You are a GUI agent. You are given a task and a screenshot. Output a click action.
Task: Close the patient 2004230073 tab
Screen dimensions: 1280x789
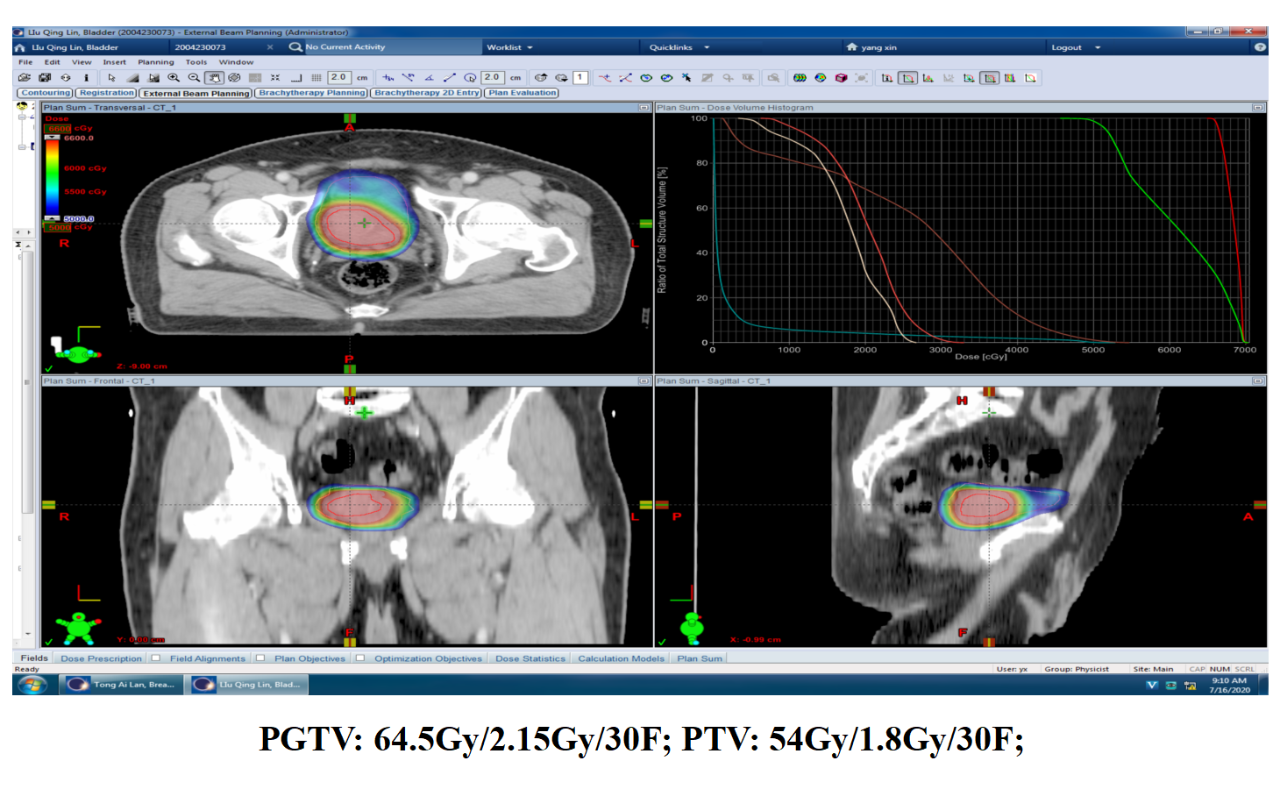point(269,47)
